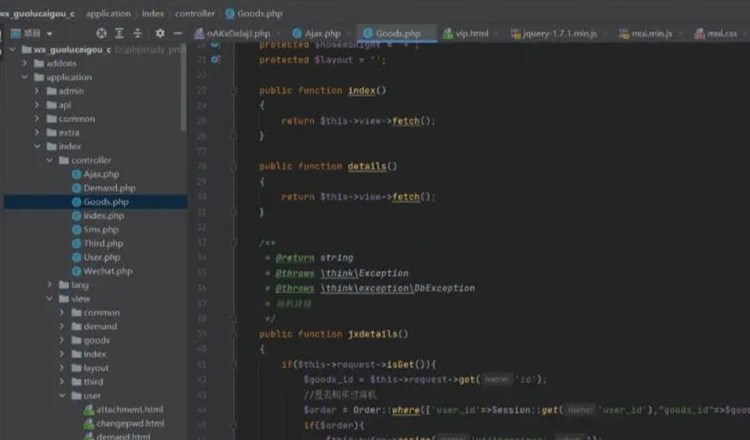Screen dimensions: 750x440
Task: Click the locate opened file target icon
Action: (x=100, y=33)
